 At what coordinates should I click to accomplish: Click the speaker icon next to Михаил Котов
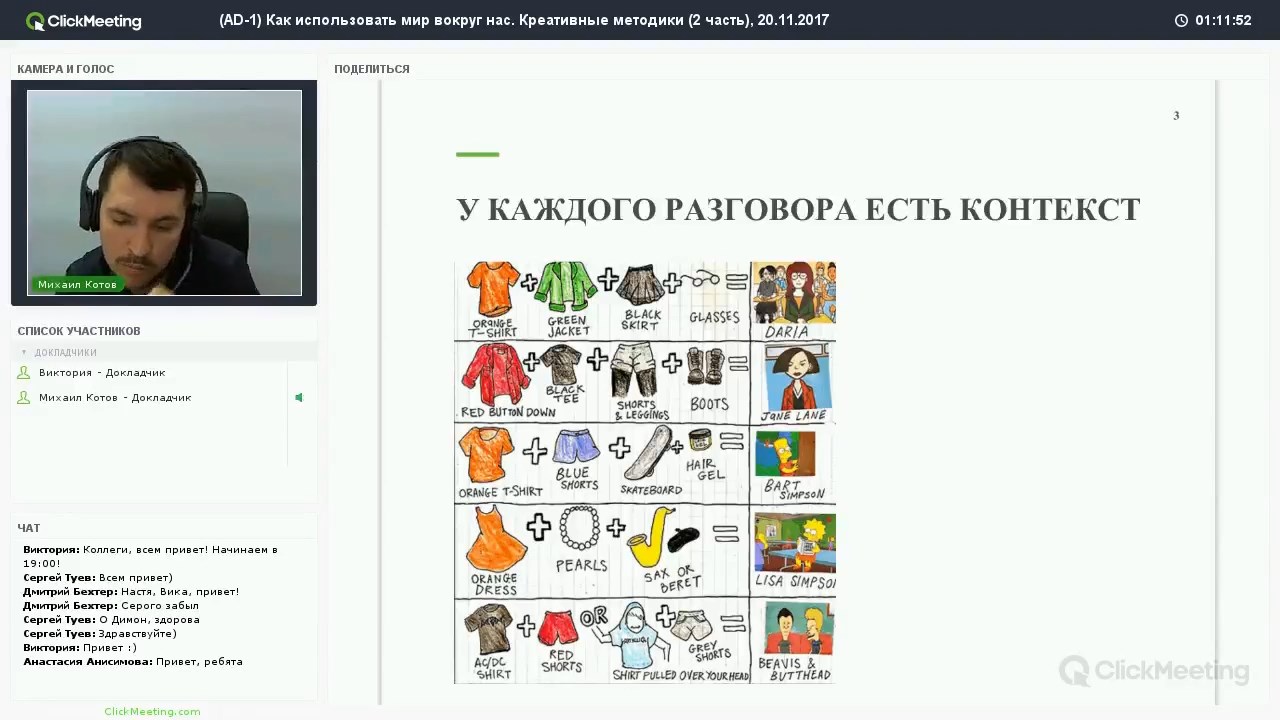click(x=299, y=398)
